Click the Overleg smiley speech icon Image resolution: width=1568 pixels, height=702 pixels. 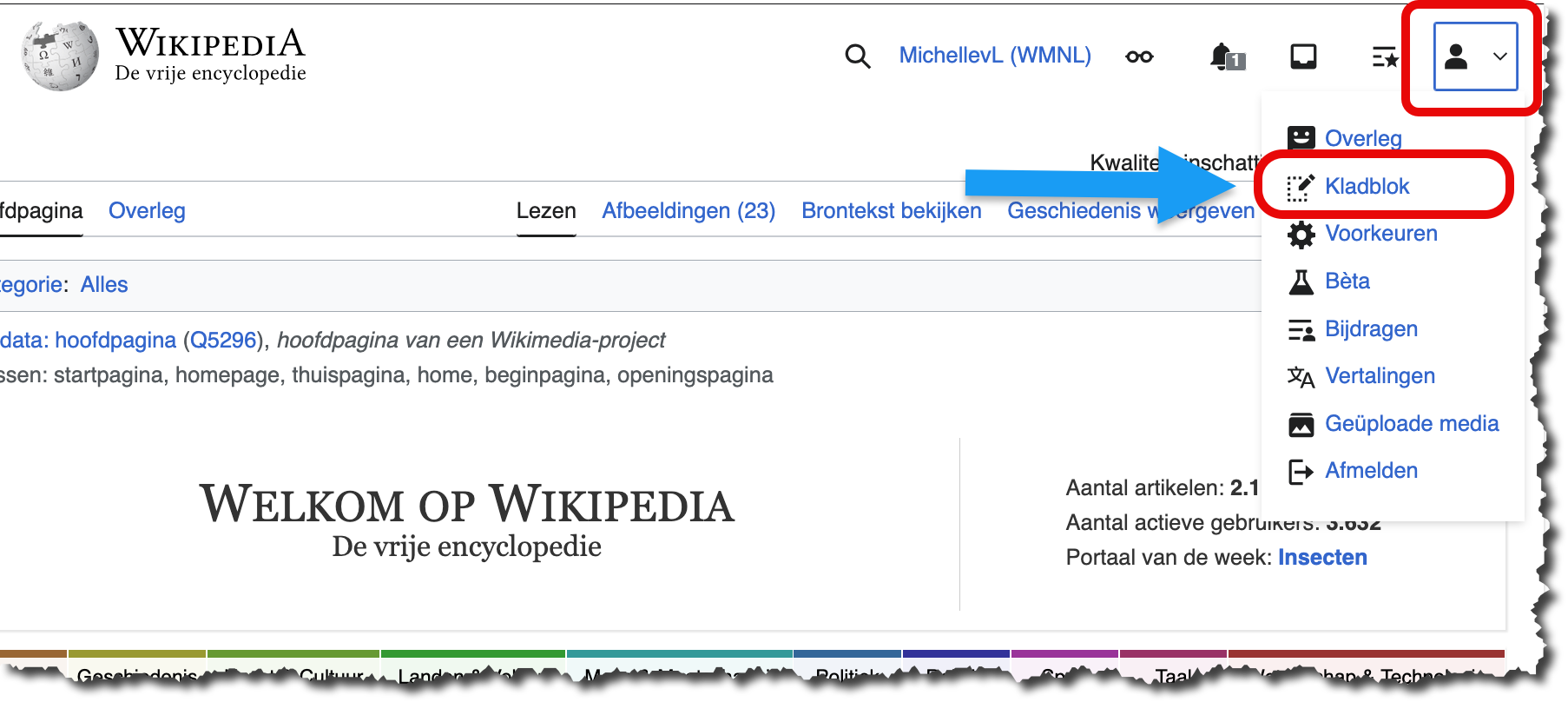click(x=1301, y=138)
